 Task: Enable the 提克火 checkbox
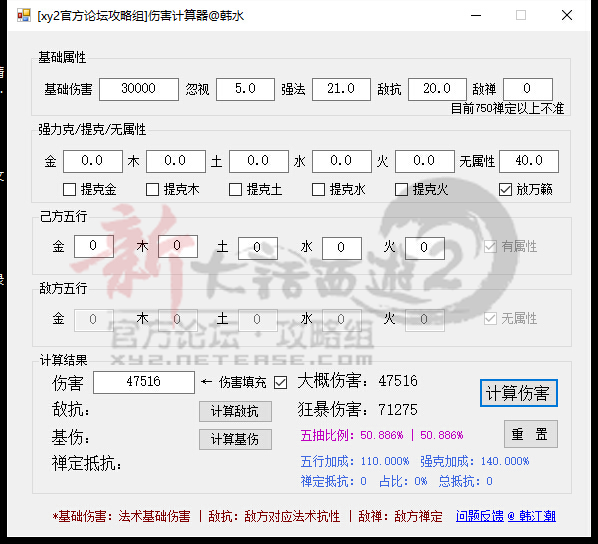401,189
